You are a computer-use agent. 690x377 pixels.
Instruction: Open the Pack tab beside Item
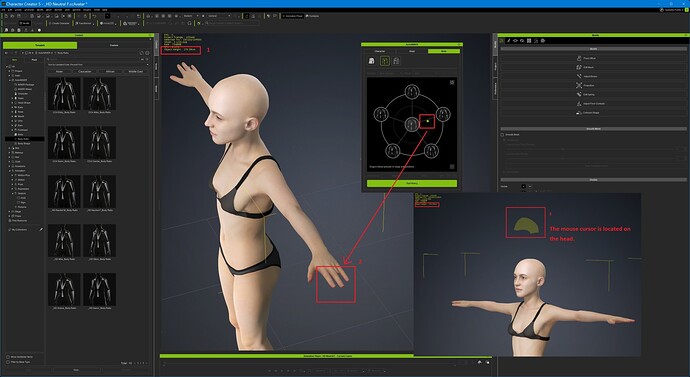34,59
